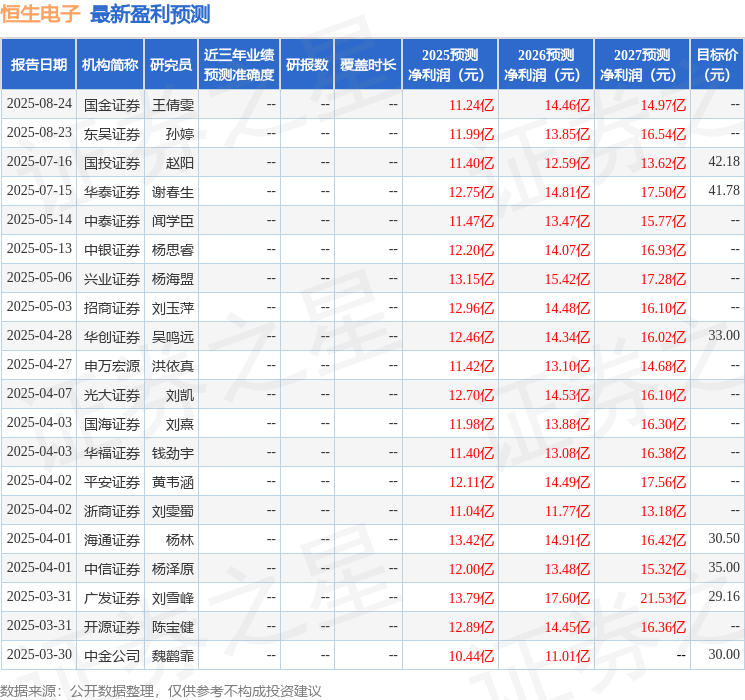Click the 研报数 column header
This screenshot has height=700, width=745.
[307, 65]
